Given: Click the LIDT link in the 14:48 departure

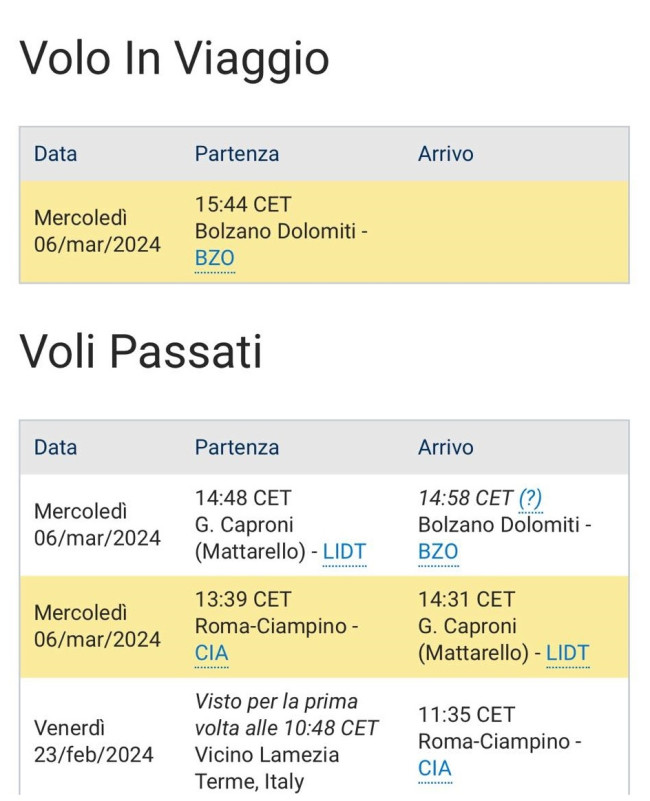Looking at the screenshot, I should click(344, 552).
